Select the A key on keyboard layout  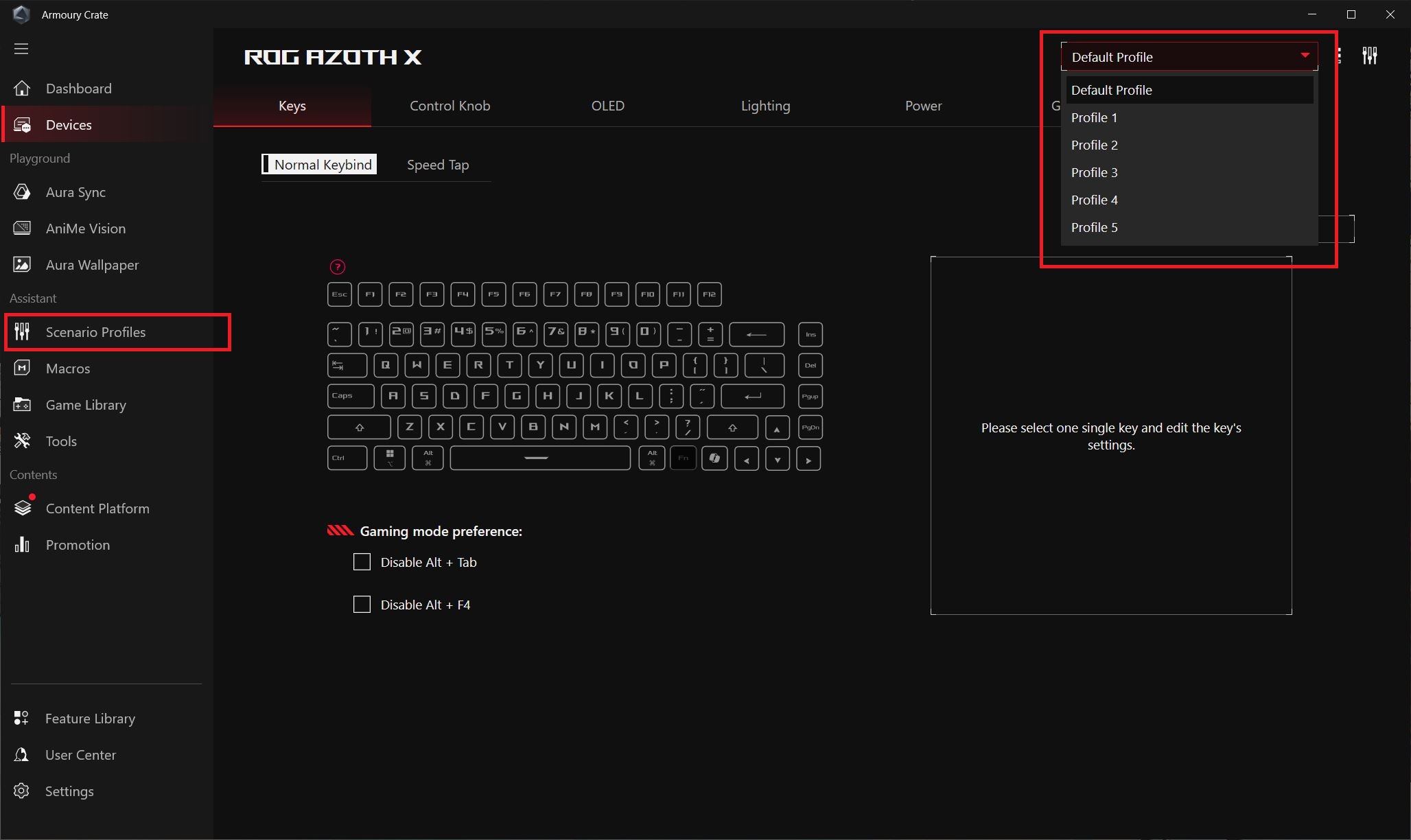coord(393,396)
